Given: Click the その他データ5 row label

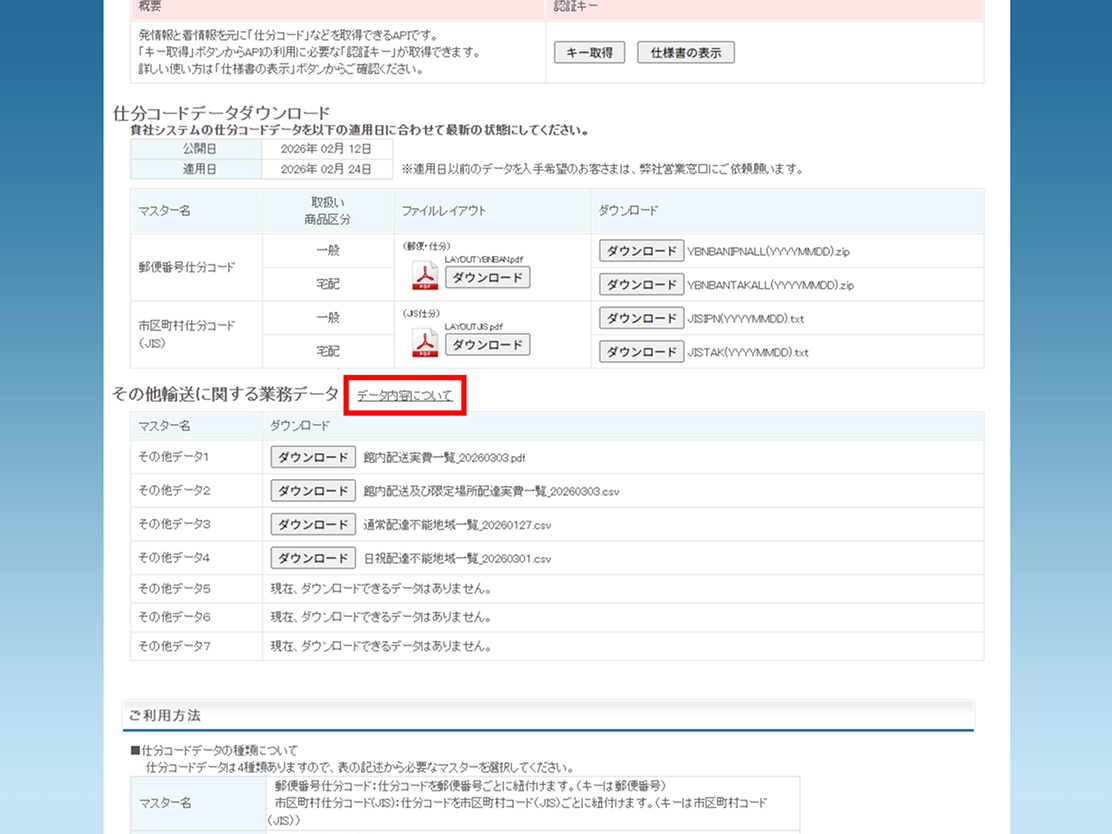Looking at the screenshot, I should 174,589.
